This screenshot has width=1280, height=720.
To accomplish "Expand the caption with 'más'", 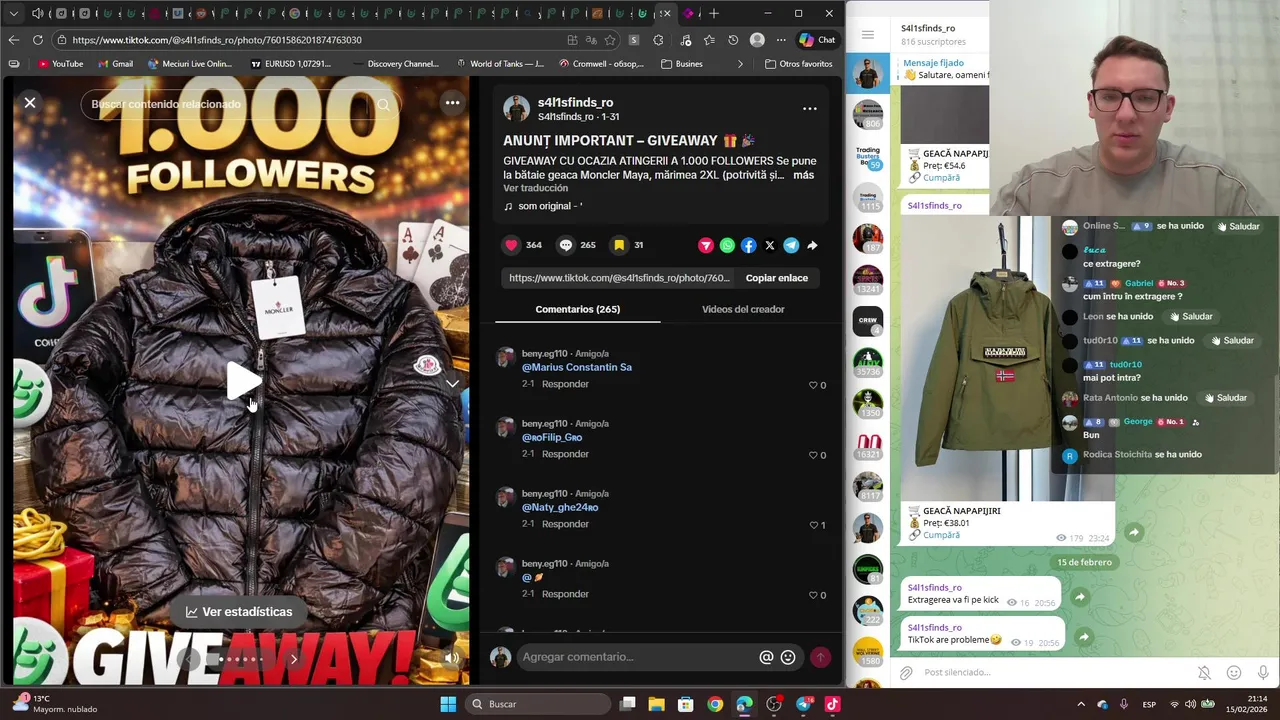I will pos(803,175).
